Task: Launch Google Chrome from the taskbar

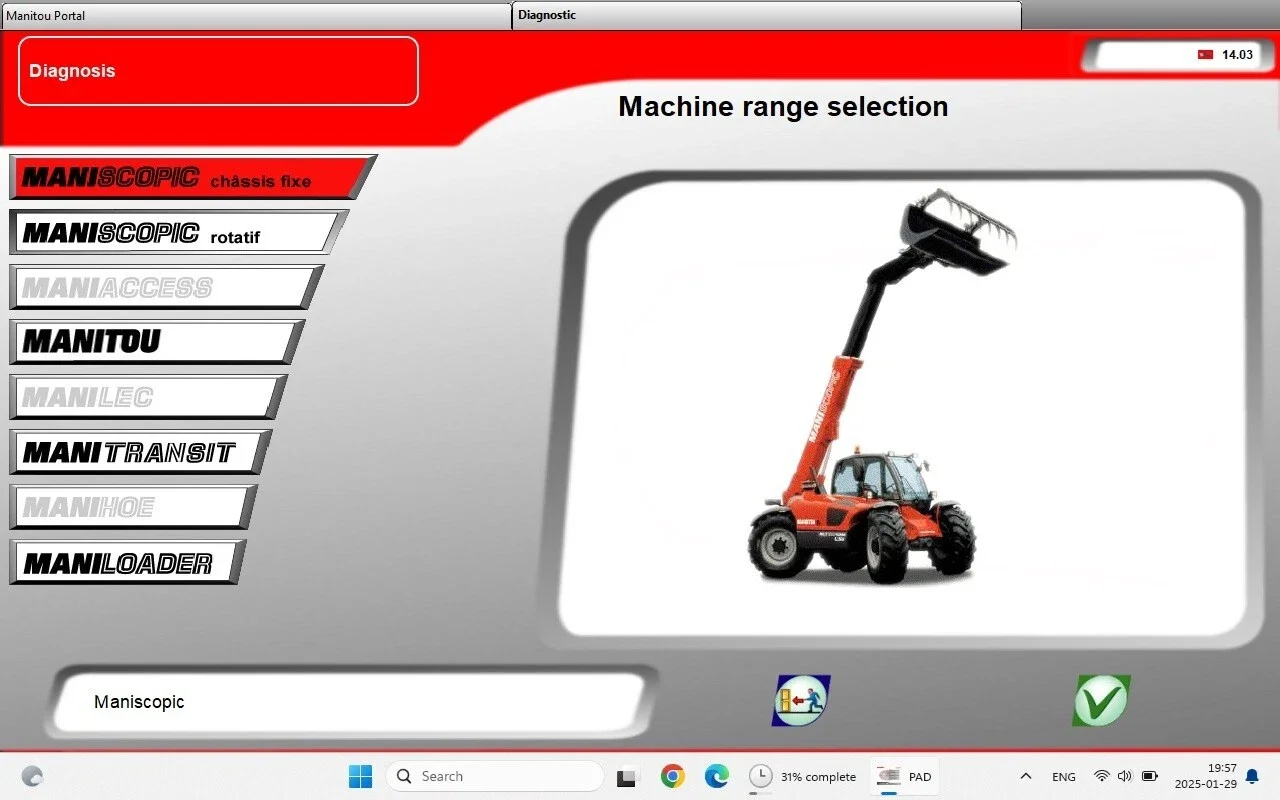Action: [x=672, y=776]
